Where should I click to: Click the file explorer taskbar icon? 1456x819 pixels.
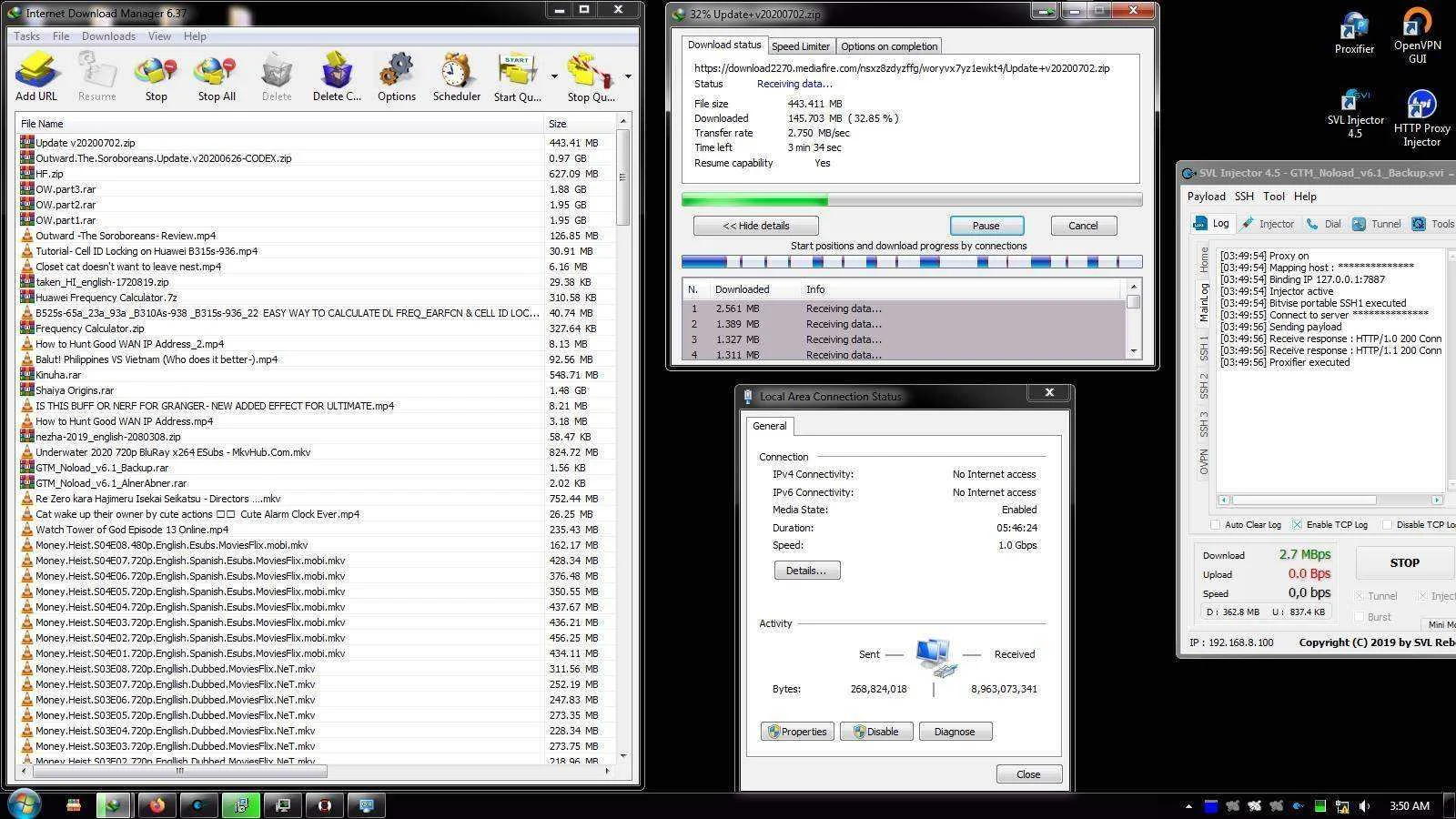[x=74, y=805]
